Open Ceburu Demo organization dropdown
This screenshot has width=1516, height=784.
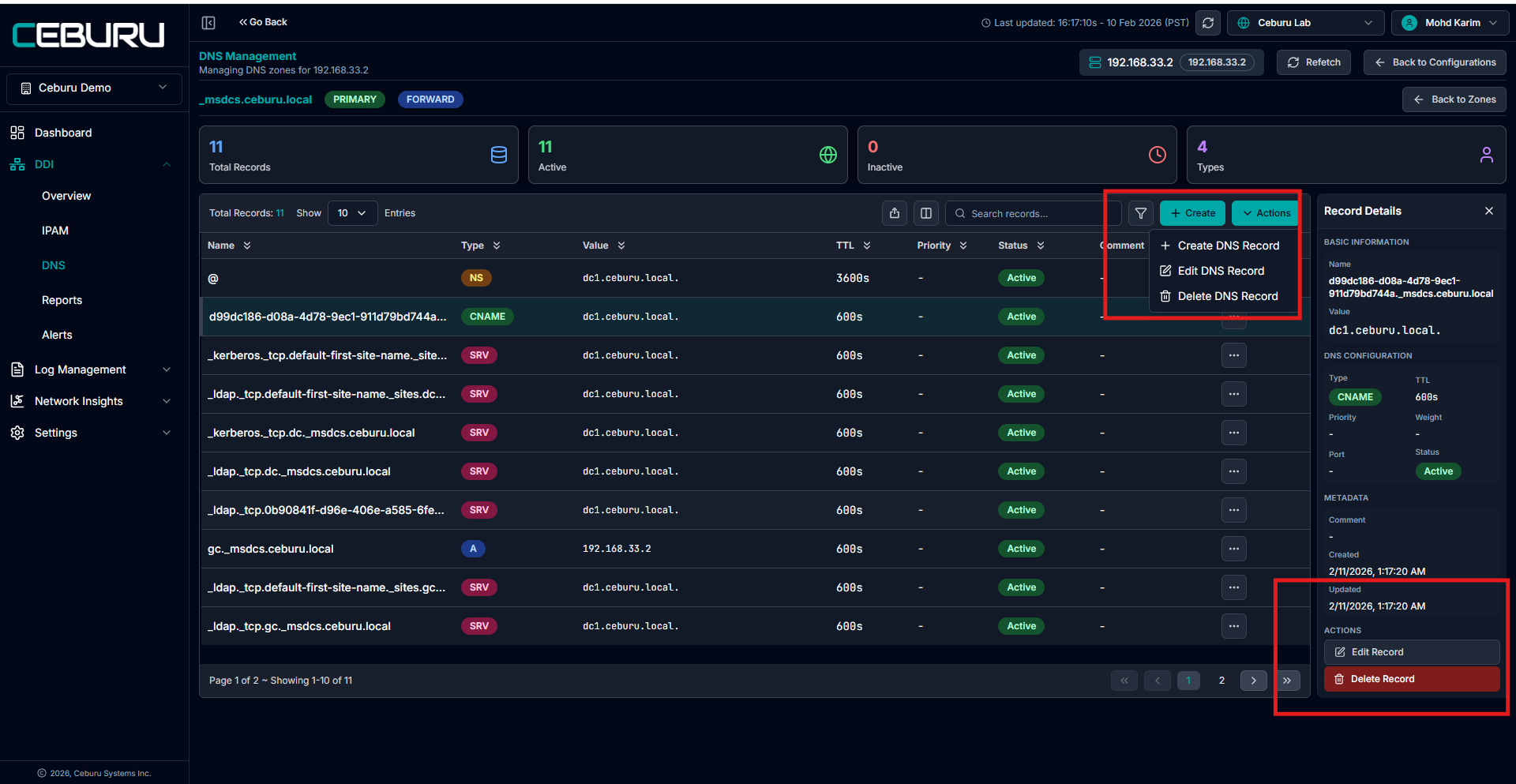coord(94,88)
